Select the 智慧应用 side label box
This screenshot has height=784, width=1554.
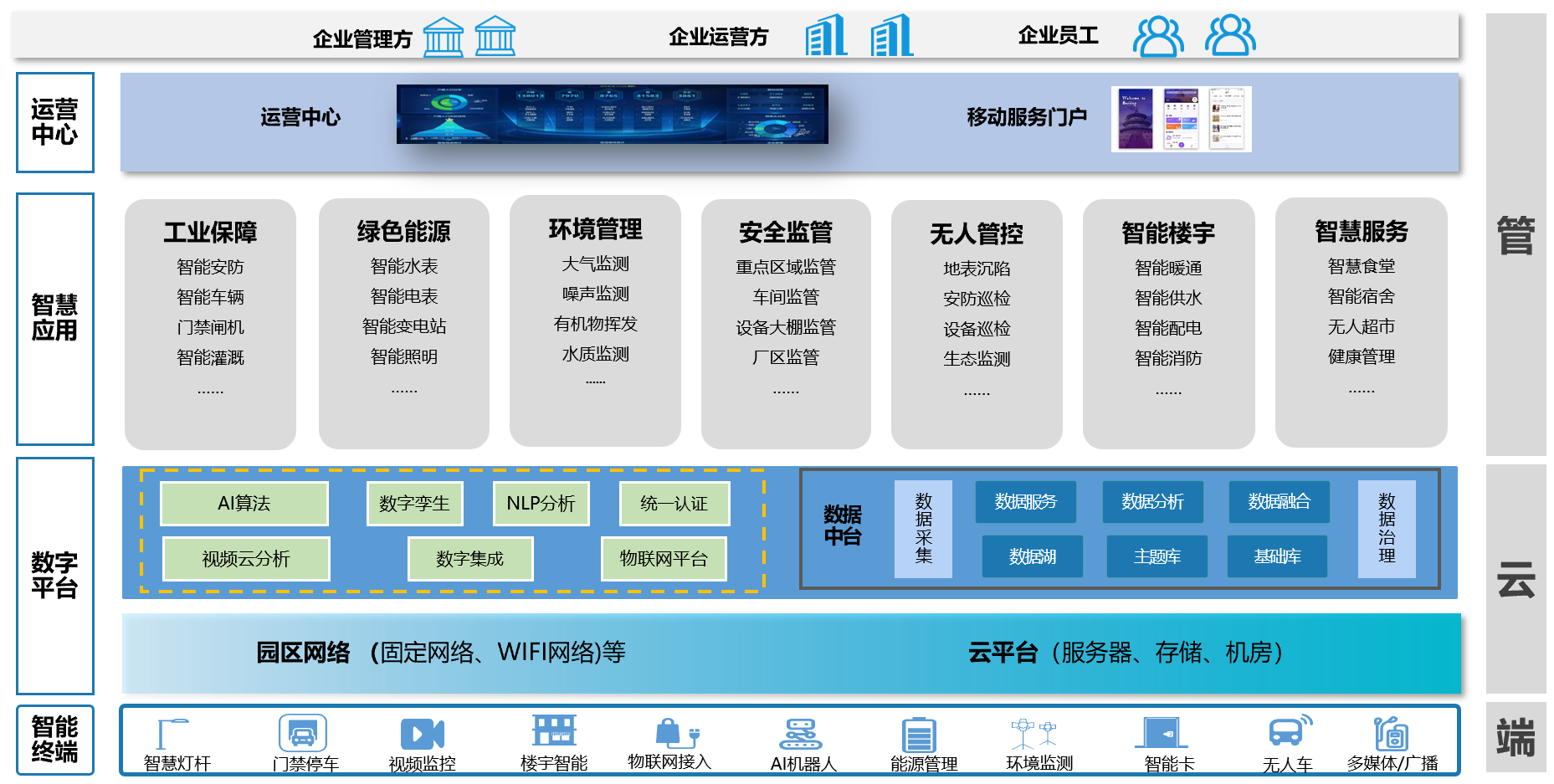(55, 319)
